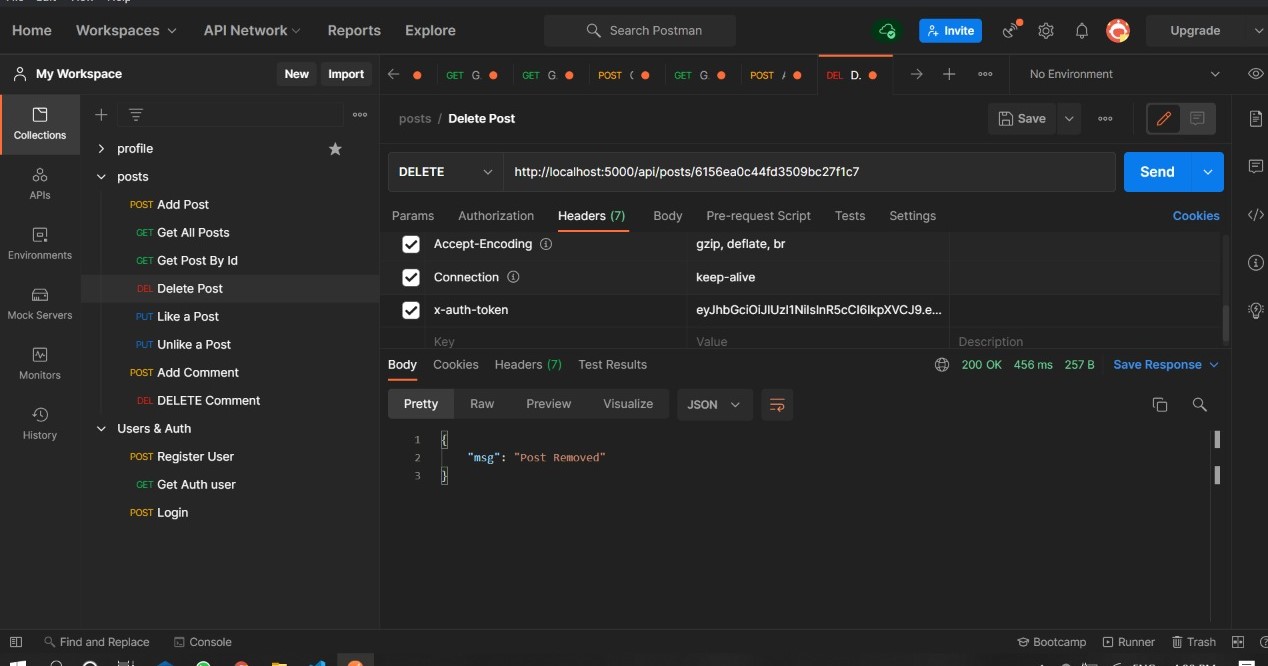Open the user avatar menu
The height and width of the screenshot is (666, 1268).
(1118, 31)
